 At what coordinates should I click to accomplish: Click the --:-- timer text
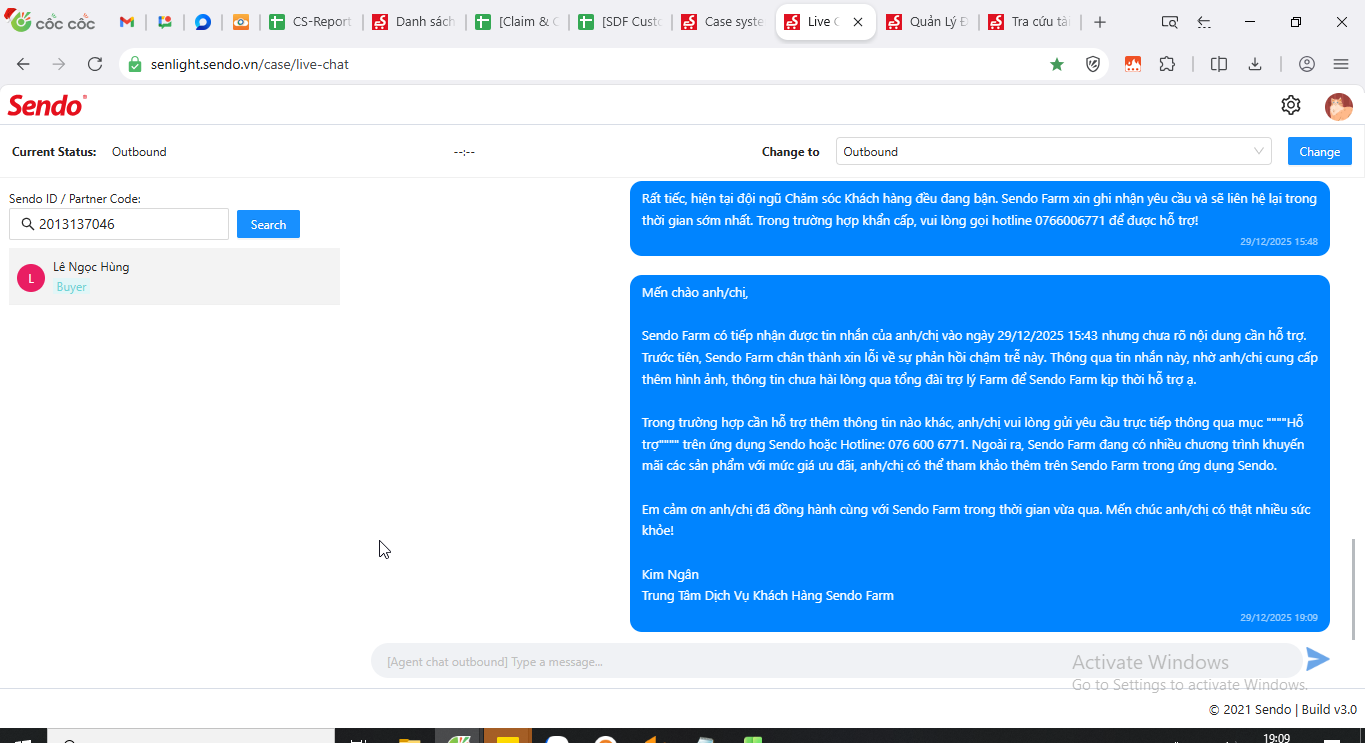(x=464, y=152)
